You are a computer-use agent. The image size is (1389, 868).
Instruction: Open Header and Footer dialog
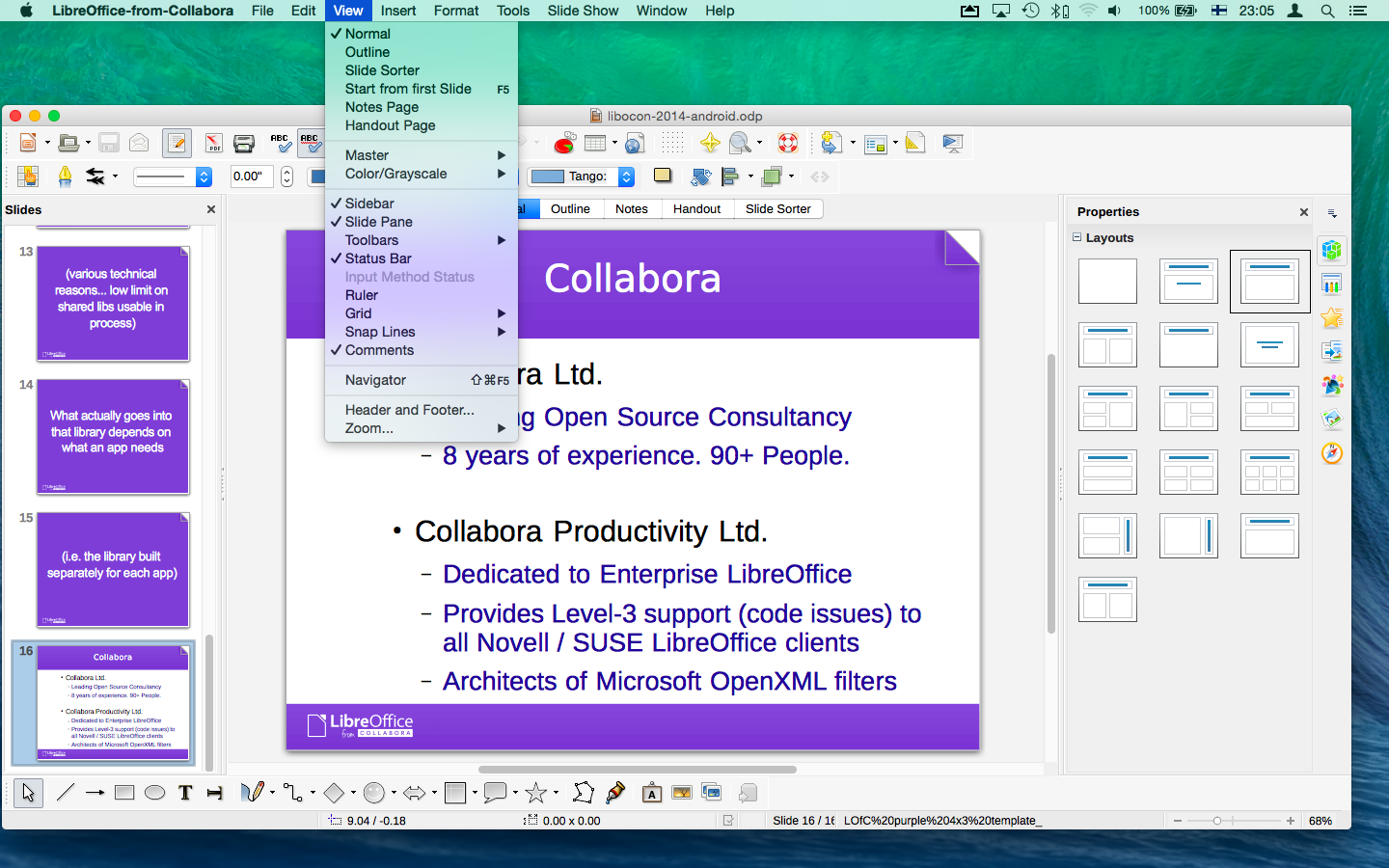pyautogui.click(x=422, y=410)
